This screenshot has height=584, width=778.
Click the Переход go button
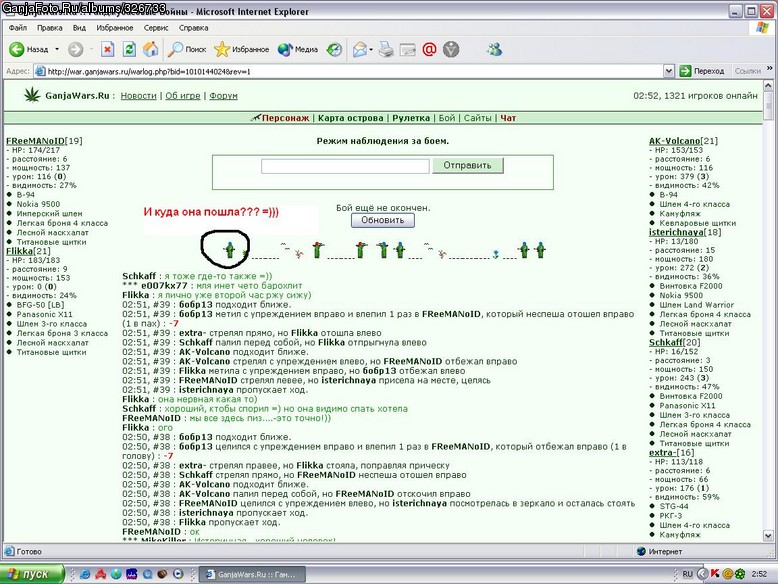coord(702,71)
